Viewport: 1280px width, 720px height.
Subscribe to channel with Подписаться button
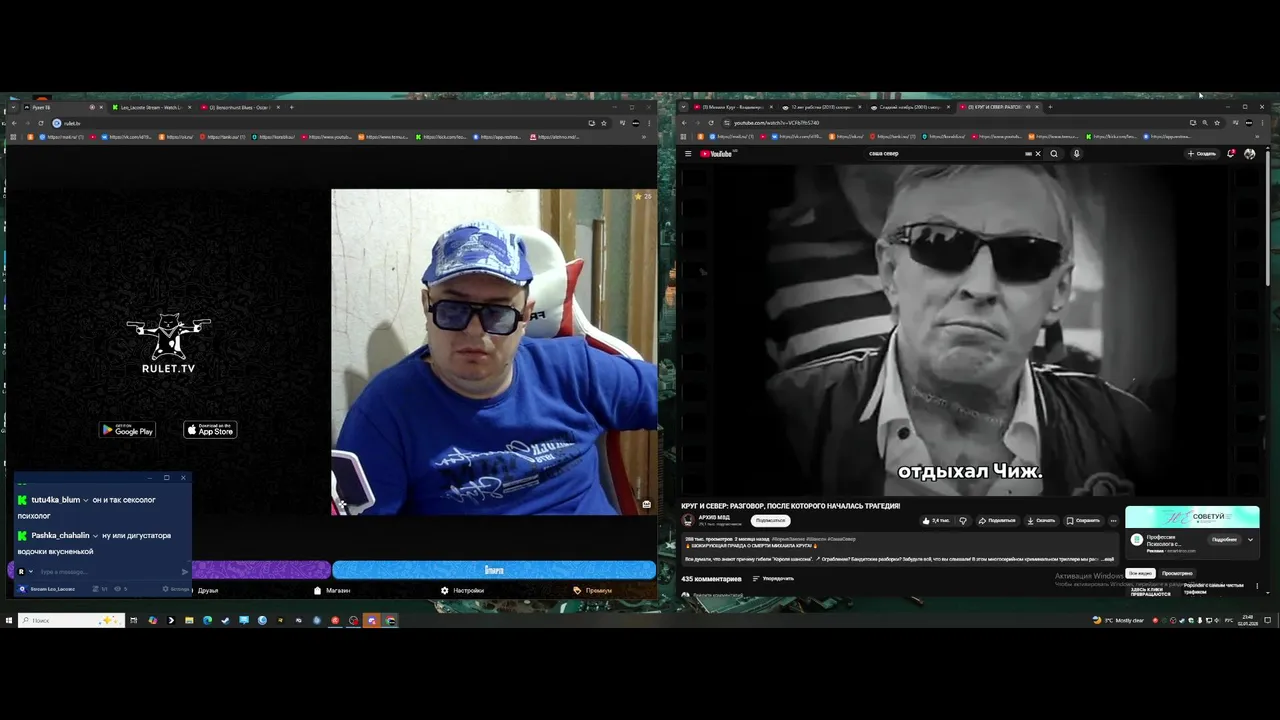[x=770, y=520]
